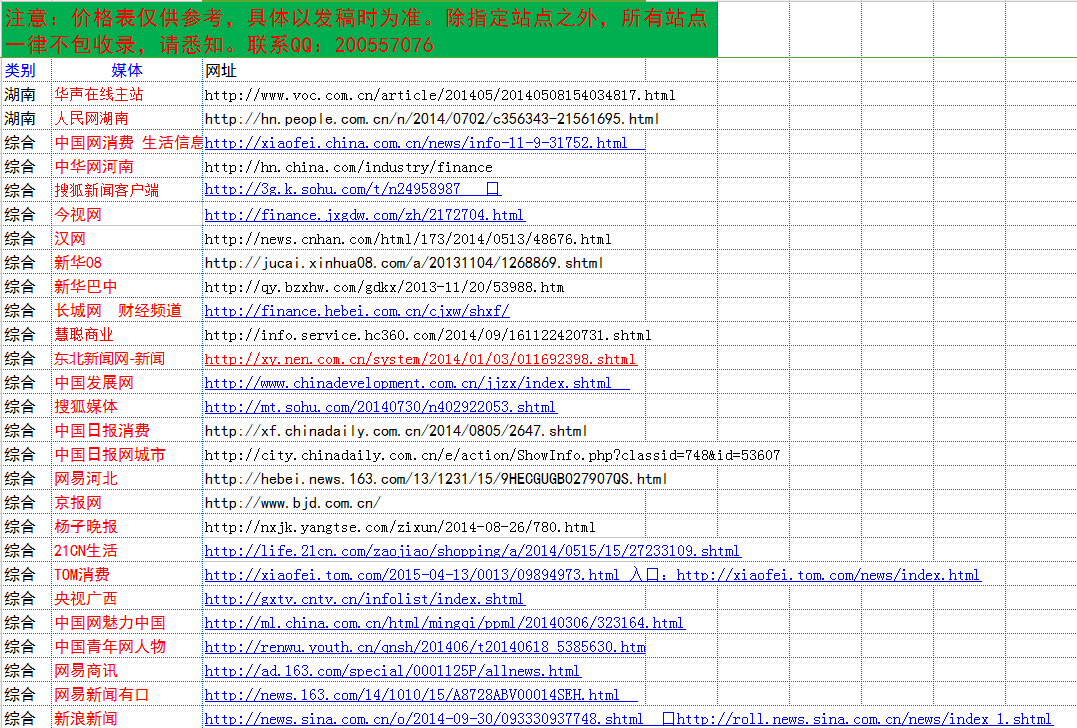The width and height of the screenshot is (1077, 728).
Task: Select 综合 category beside 今视网
Action: pos(27,214)
